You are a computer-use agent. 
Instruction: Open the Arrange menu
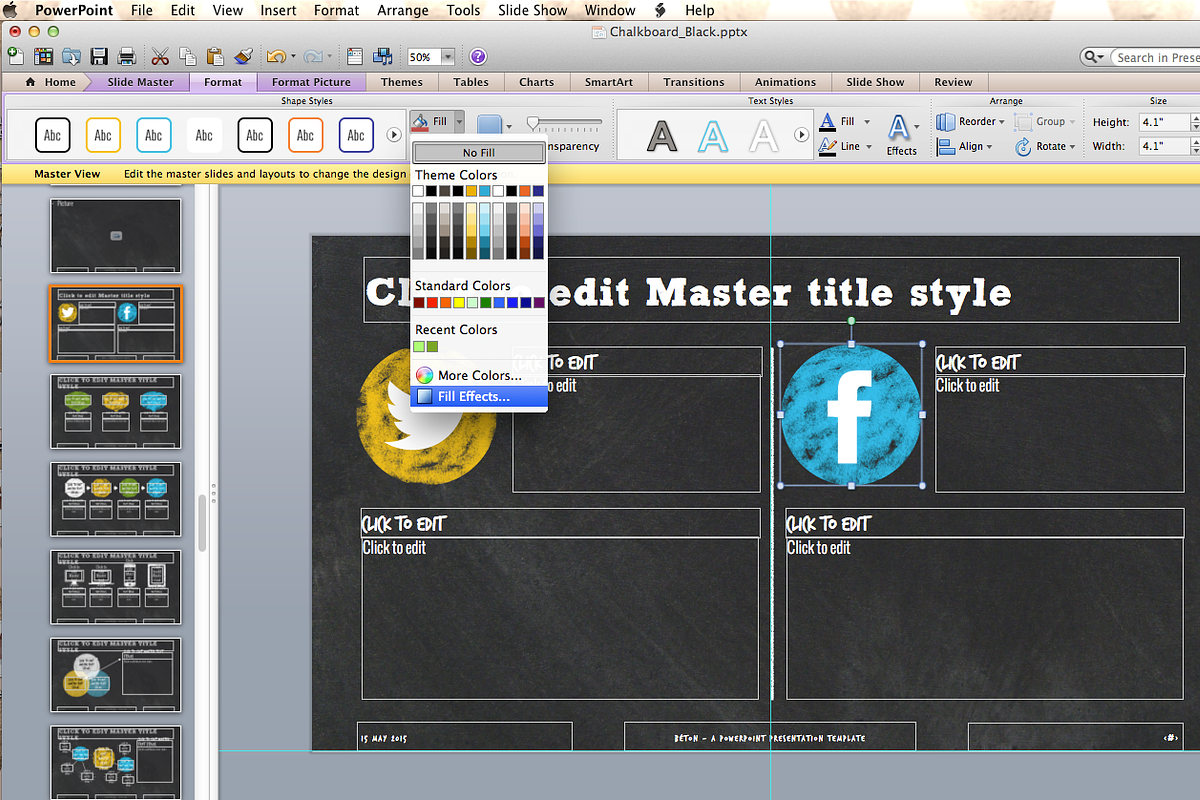403,10
